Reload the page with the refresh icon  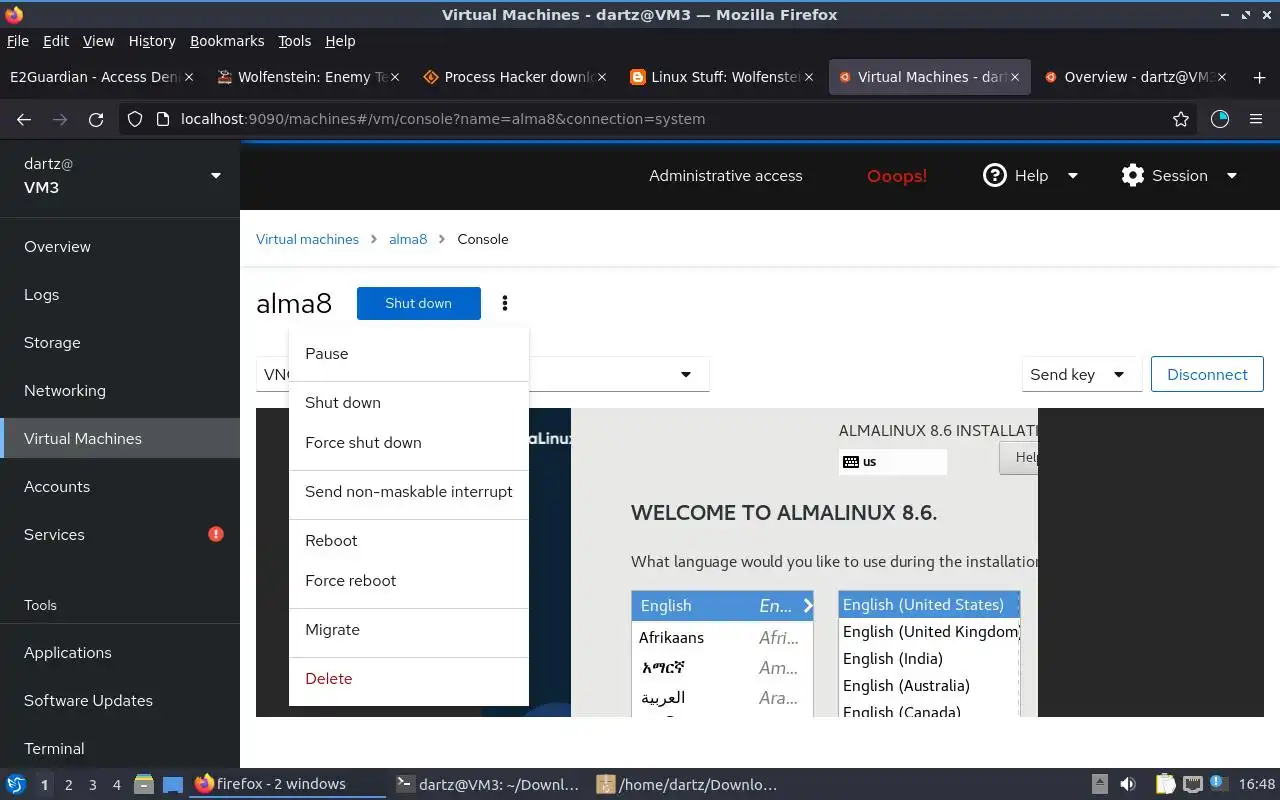coord(96,119)
